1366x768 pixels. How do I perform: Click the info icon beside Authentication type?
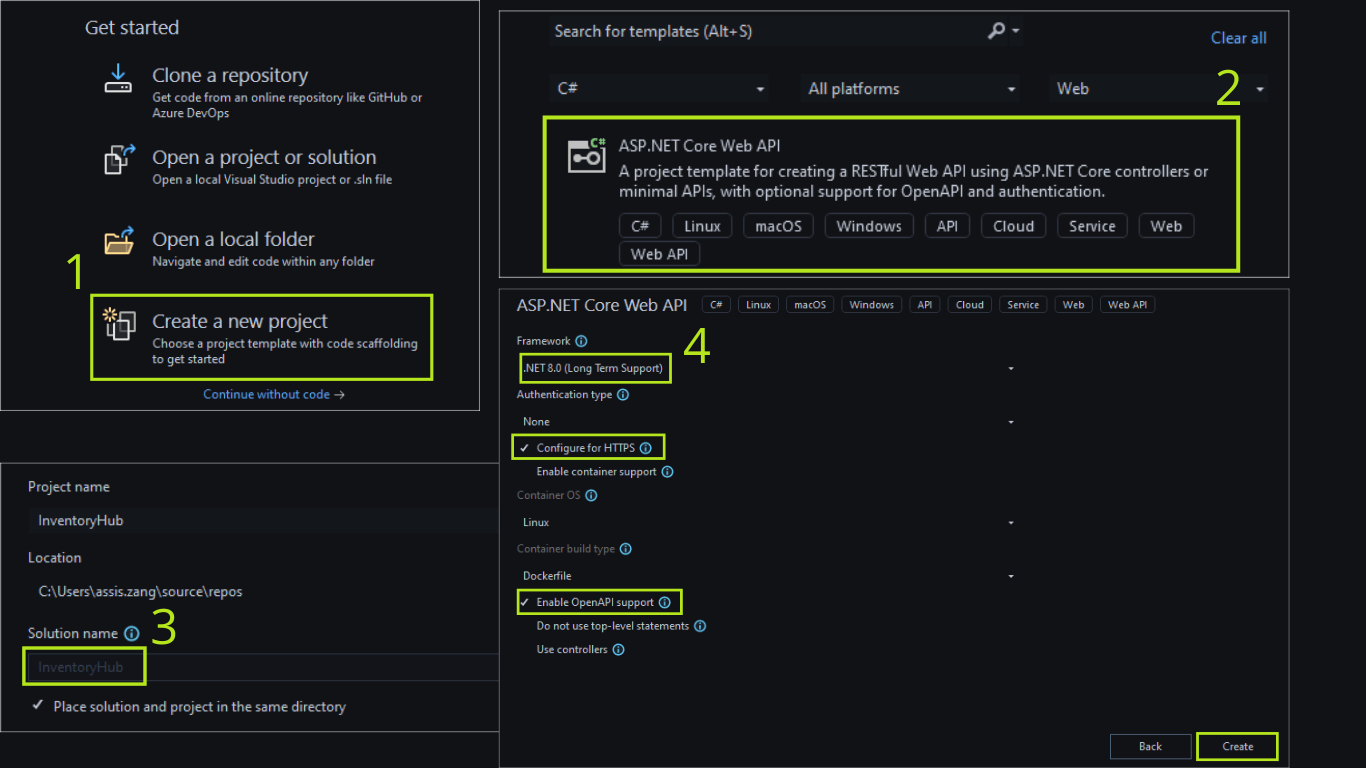coord(623,395)
